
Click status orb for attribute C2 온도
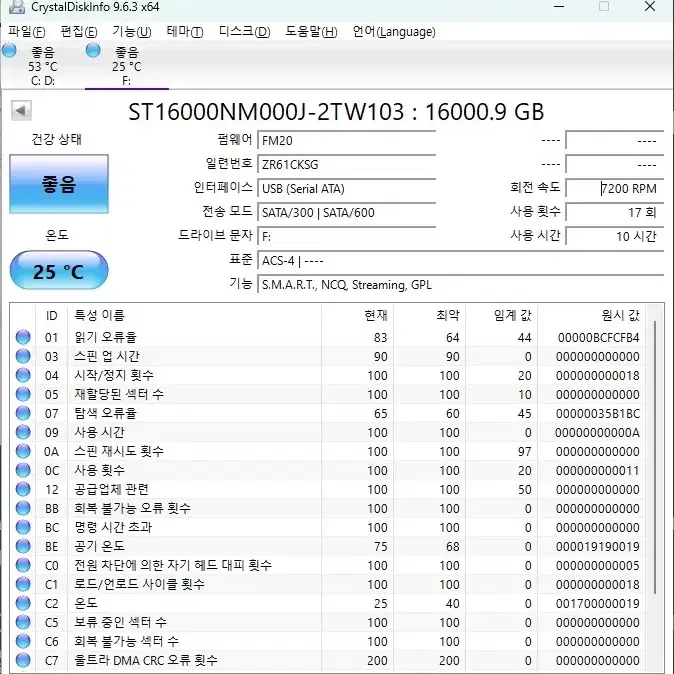pyautogui.click(x=23, y=603)
